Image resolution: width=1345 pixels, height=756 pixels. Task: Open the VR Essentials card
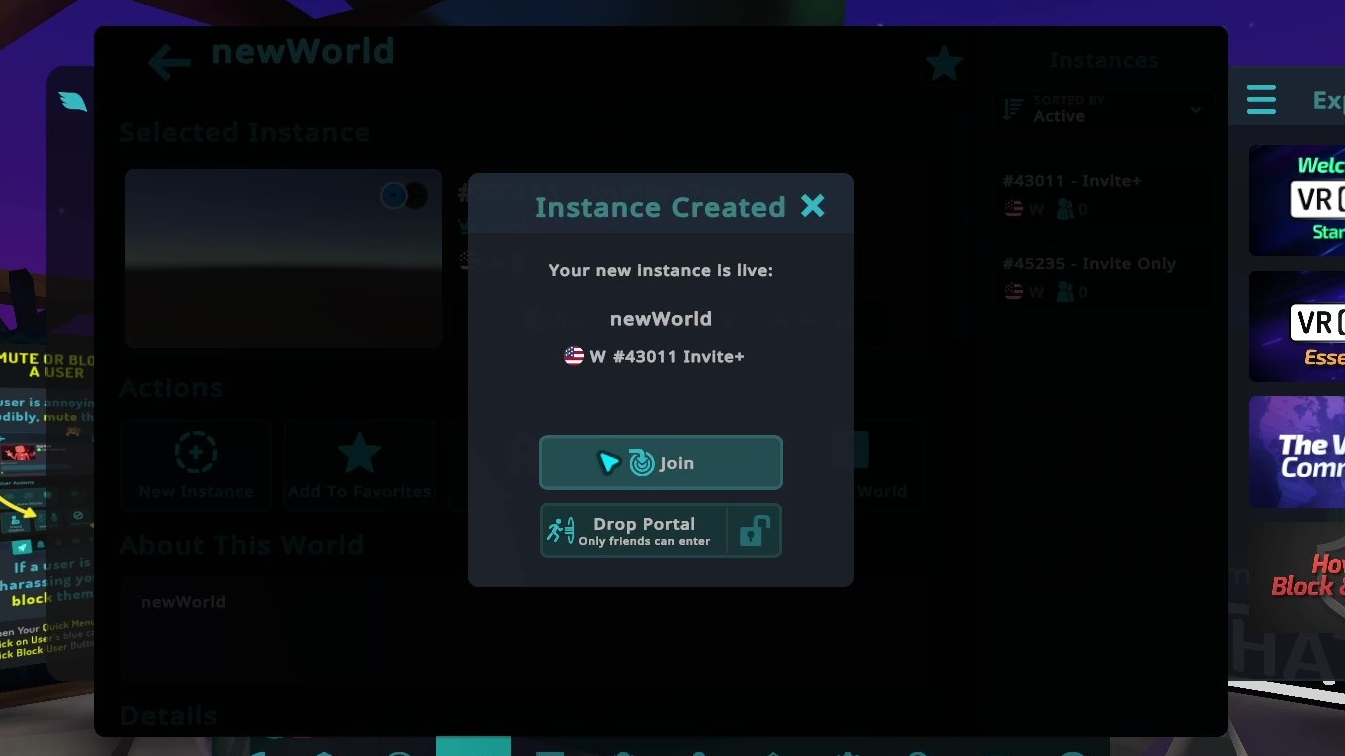click(x=1297, y=326)
